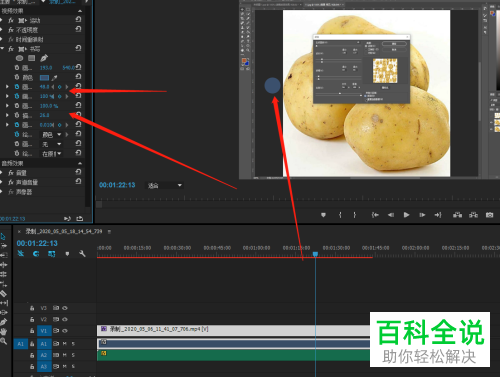Viewport: 500px width, 377px height.
Task: Click the timeline playhead marker
Action: 315,254
